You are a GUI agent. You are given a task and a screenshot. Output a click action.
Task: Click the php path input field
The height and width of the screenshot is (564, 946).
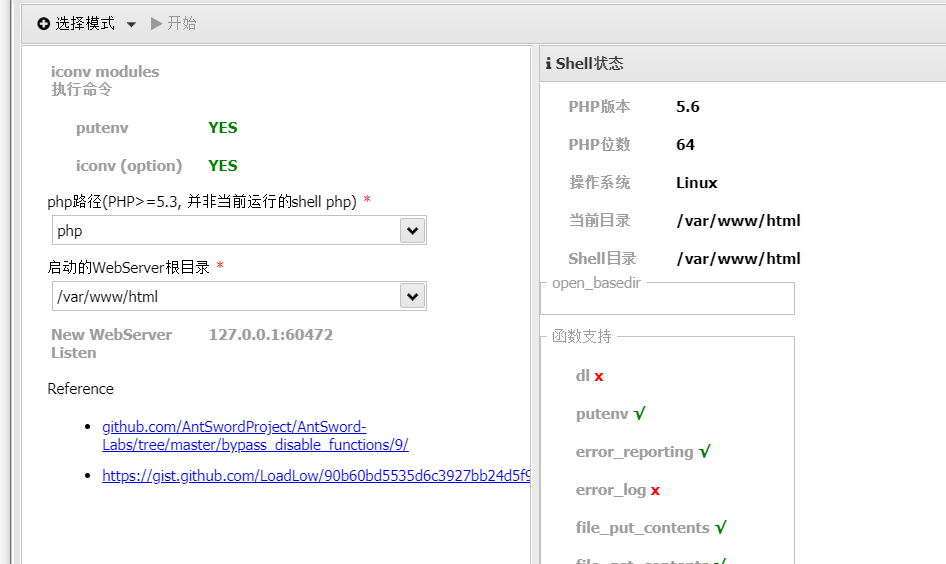[x=226, y=230]
